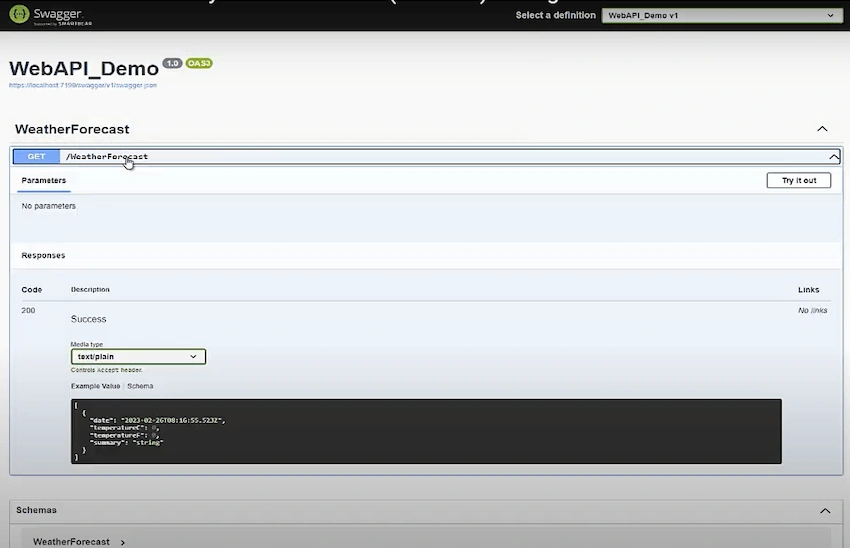Collapse the Schemas section chevron
Image resolution: width=850 pixels, height=548 pixels.
825,511
